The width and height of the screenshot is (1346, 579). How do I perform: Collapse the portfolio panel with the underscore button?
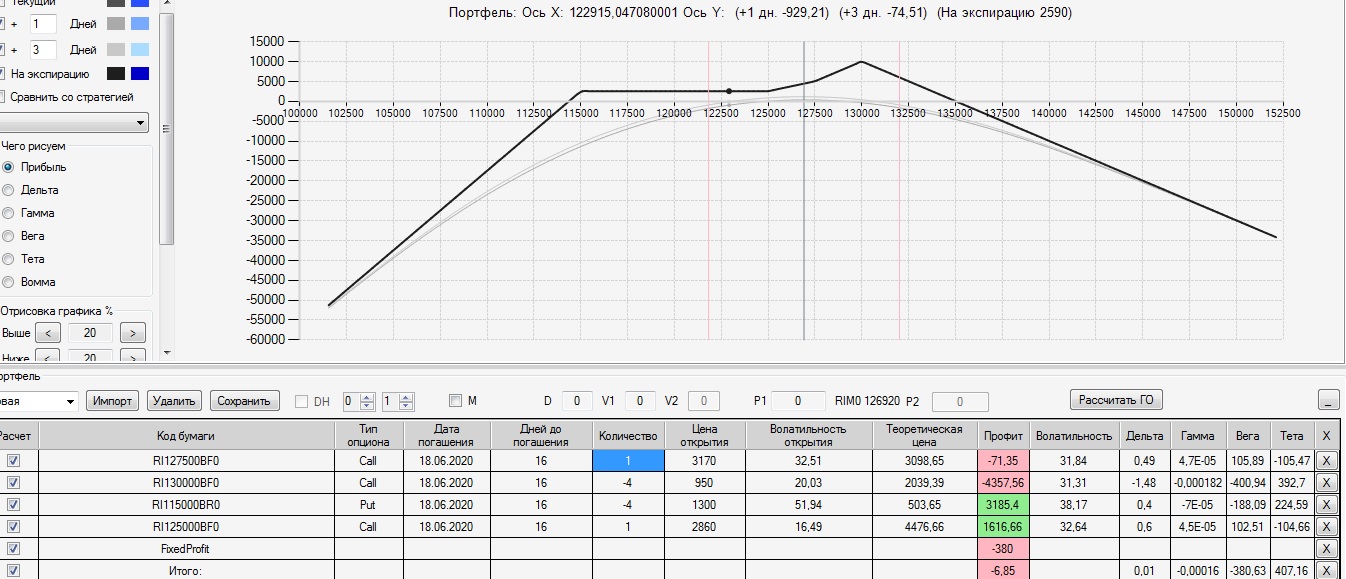point(1328,400)
